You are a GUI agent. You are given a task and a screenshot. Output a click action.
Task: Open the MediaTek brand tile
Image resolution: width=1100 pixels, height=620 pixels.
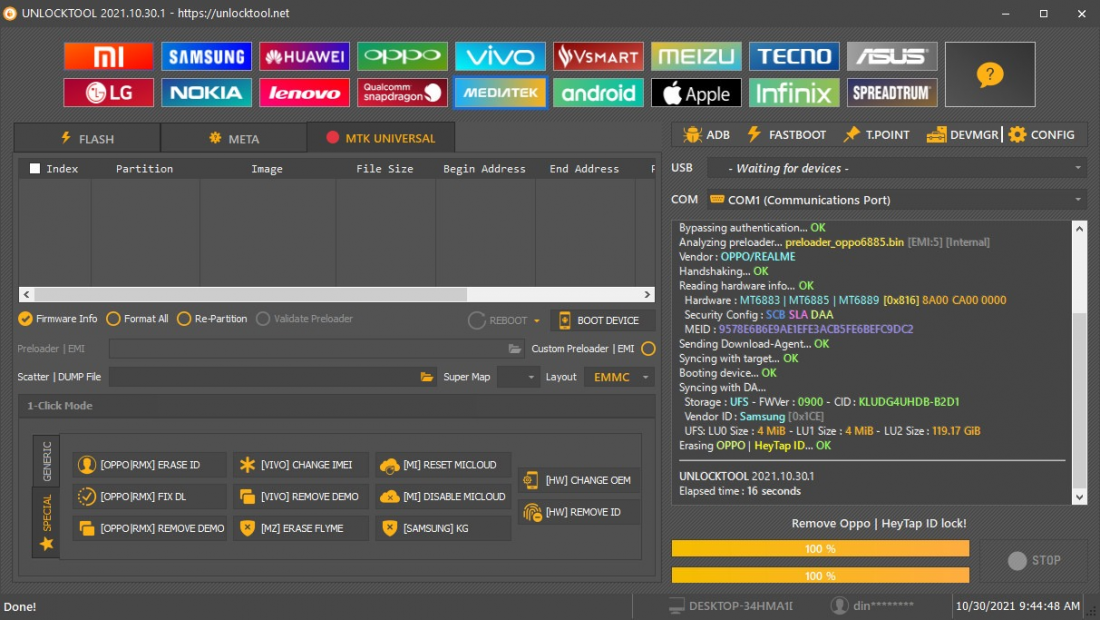[500, 93]
